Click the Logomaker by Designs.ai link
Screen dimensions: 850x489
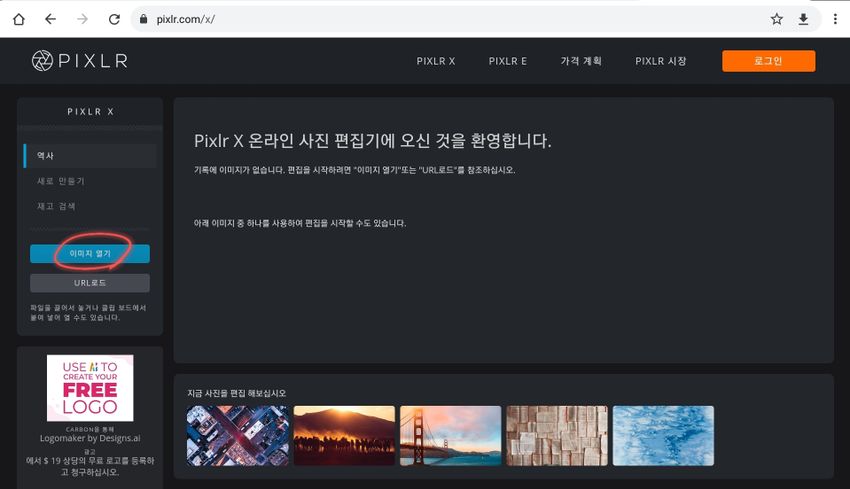pyautogui.click(x=90, y=438)
